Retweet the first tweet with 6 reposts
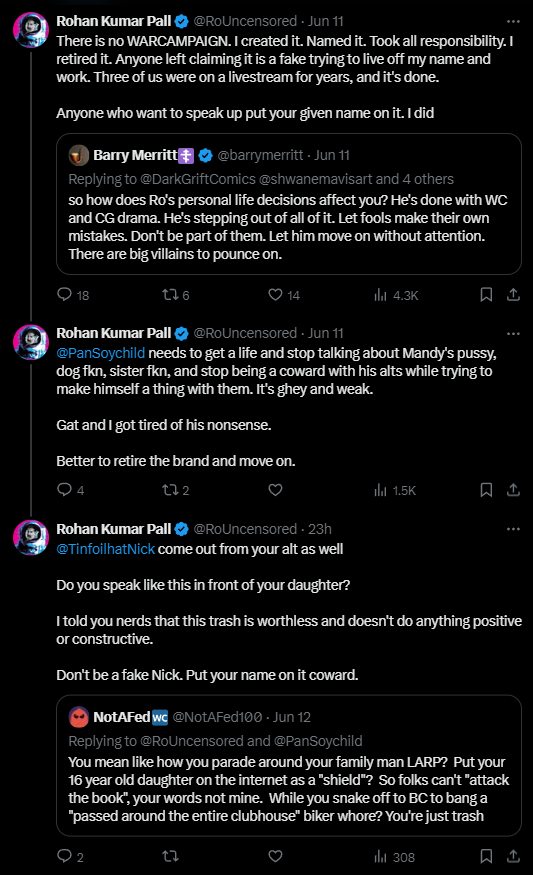 click(x=176, y=295)
